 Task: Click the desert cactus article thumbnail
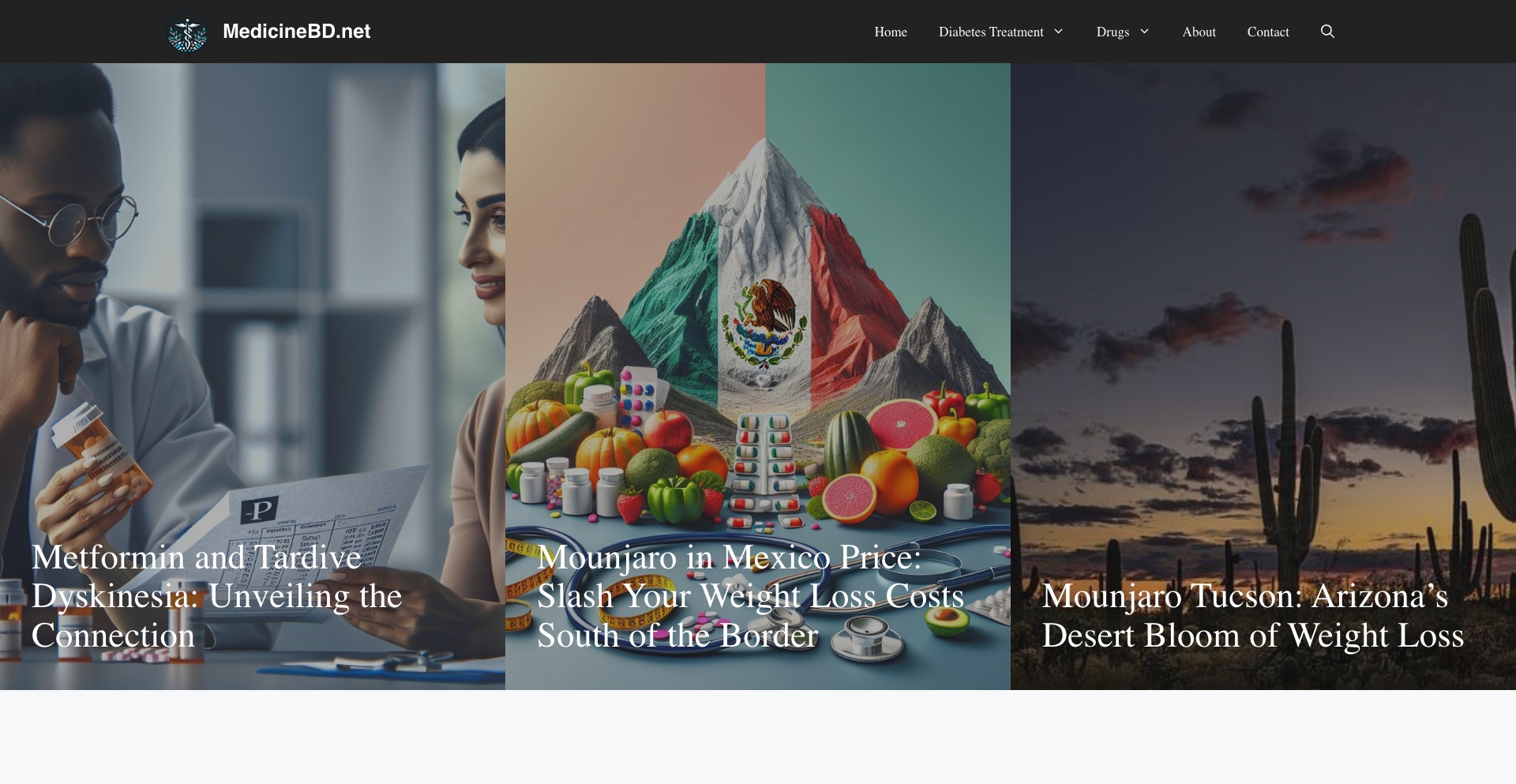[1263, 316]
